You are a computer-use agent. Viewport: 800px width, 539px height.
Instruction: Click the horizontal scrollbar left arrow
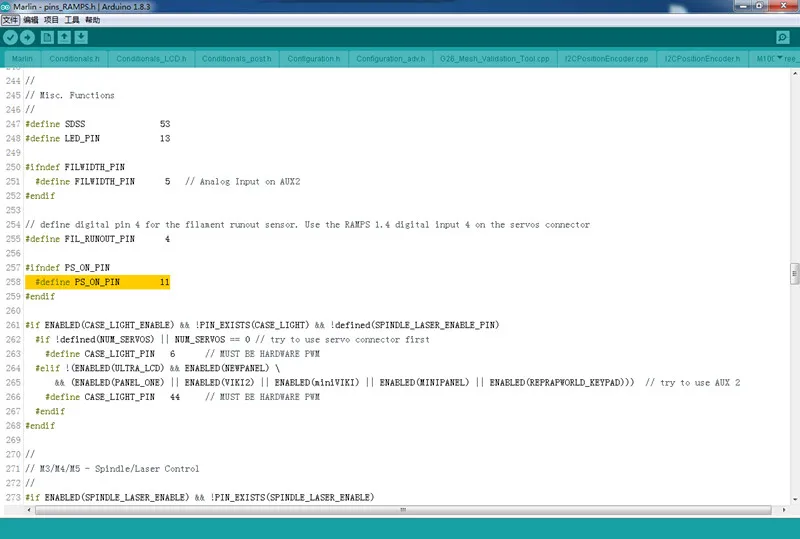point(29,510)
